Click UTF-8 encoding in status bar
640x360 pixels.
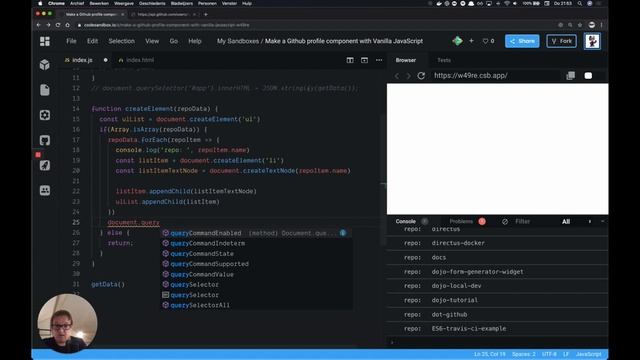click(x=549, y=354)
